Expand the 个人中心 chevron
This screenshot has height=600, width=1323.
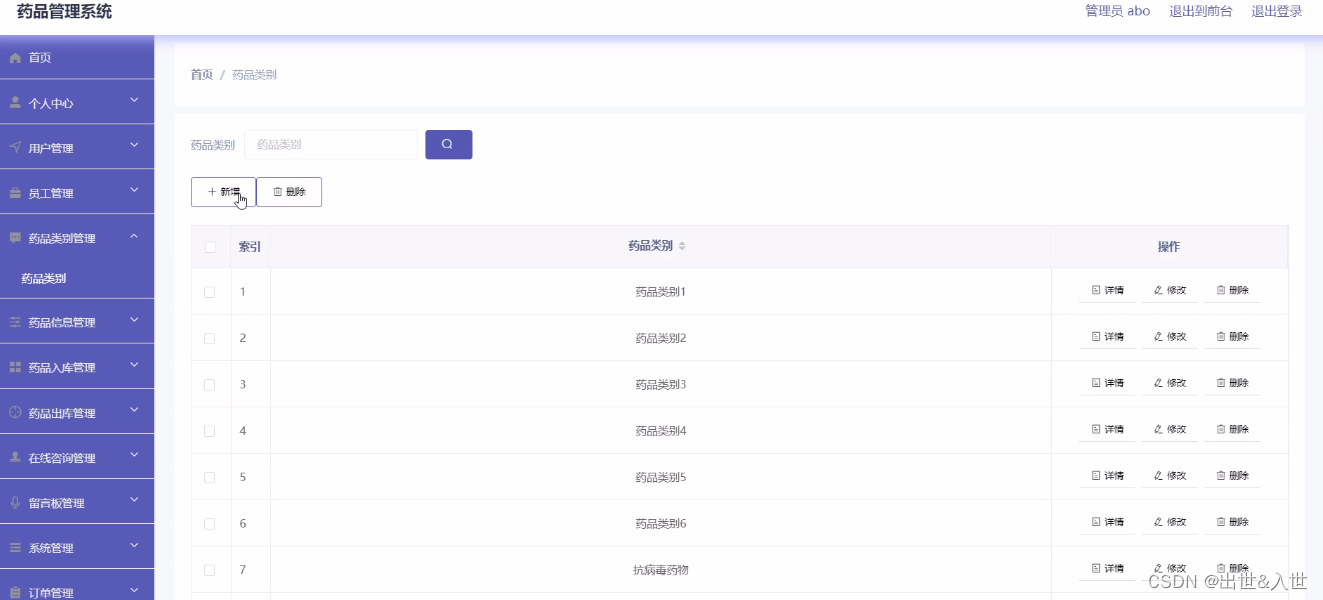(134, 101)
